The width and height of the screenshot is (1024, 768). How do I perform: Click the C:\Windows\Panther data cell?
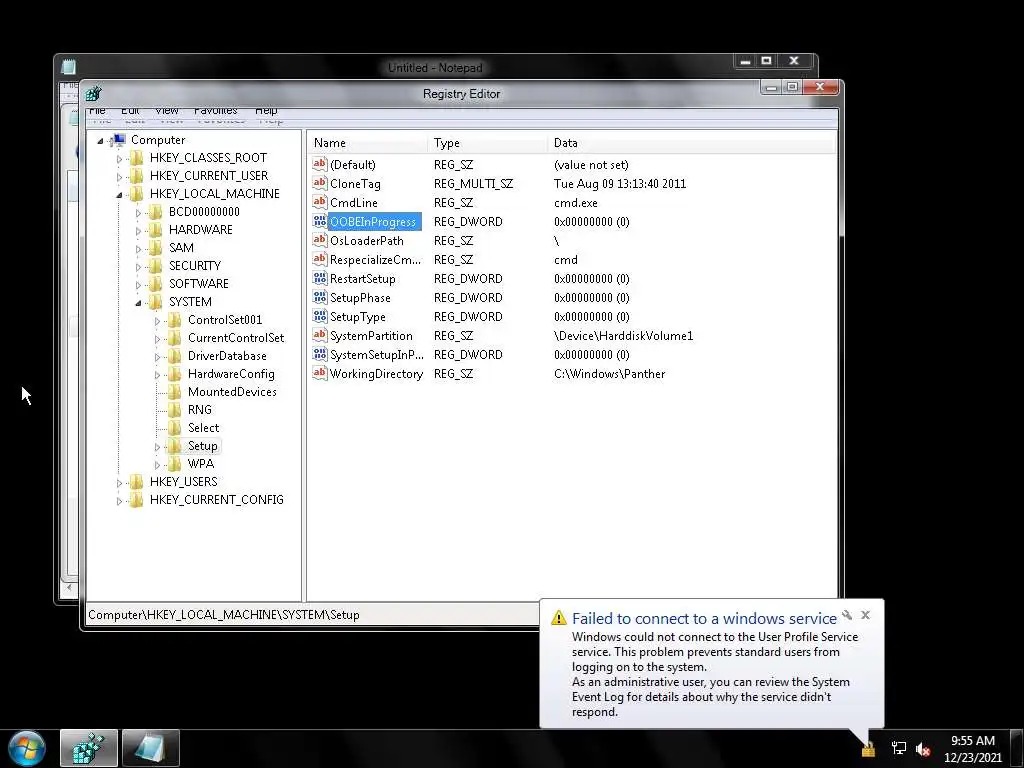(609, 374)
